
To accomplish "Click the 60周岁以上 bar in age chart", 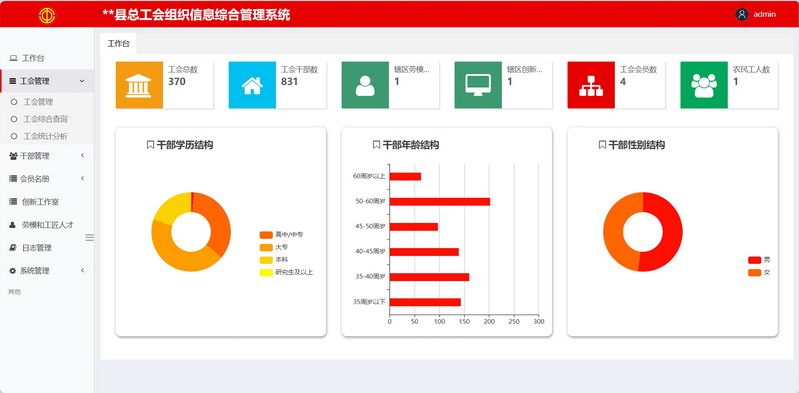I will pyautogui.click(x=406, y=176).
